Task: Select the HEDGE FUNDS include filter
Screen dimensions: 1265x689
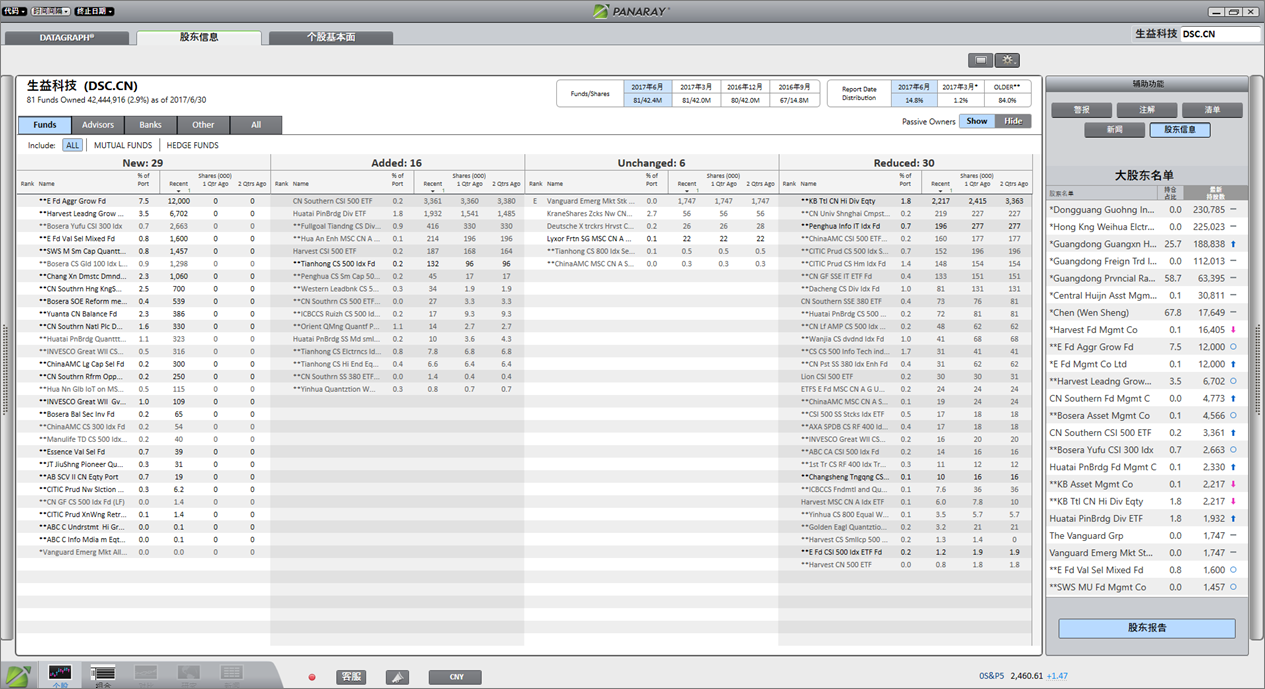Action: pos(192,145)
